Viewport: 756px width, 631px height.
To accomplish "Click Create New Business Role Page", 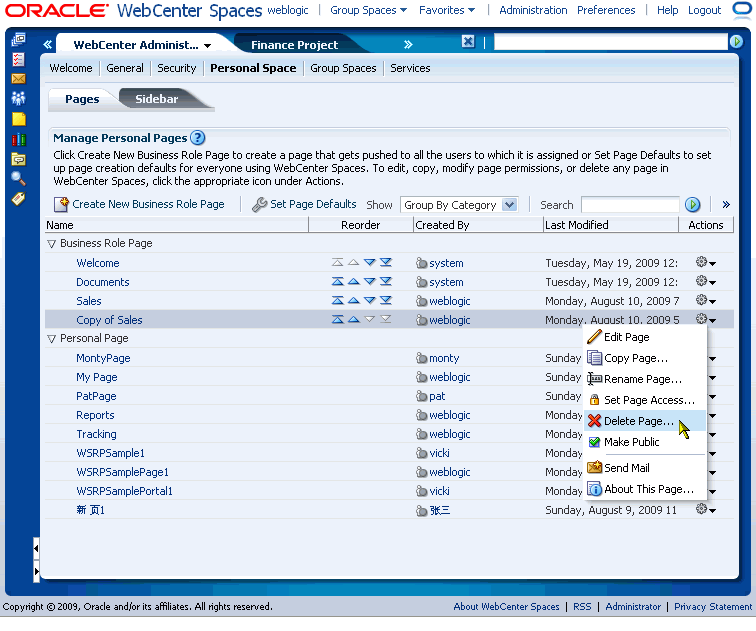I will (x=139, y=204).
